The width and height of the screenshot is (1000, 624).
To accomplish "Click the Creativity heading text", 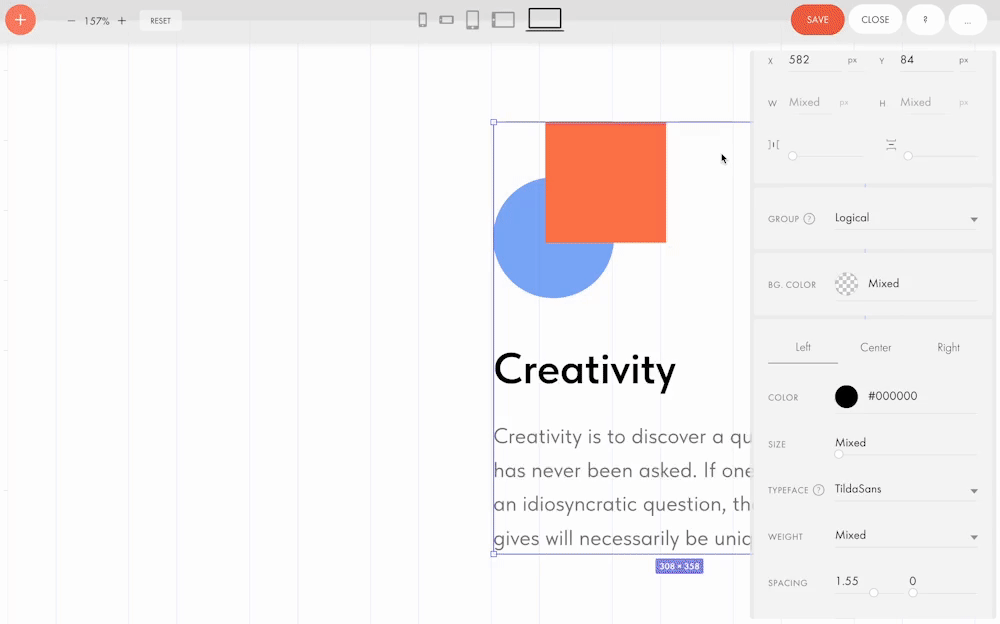I will [x=585, y=371].
